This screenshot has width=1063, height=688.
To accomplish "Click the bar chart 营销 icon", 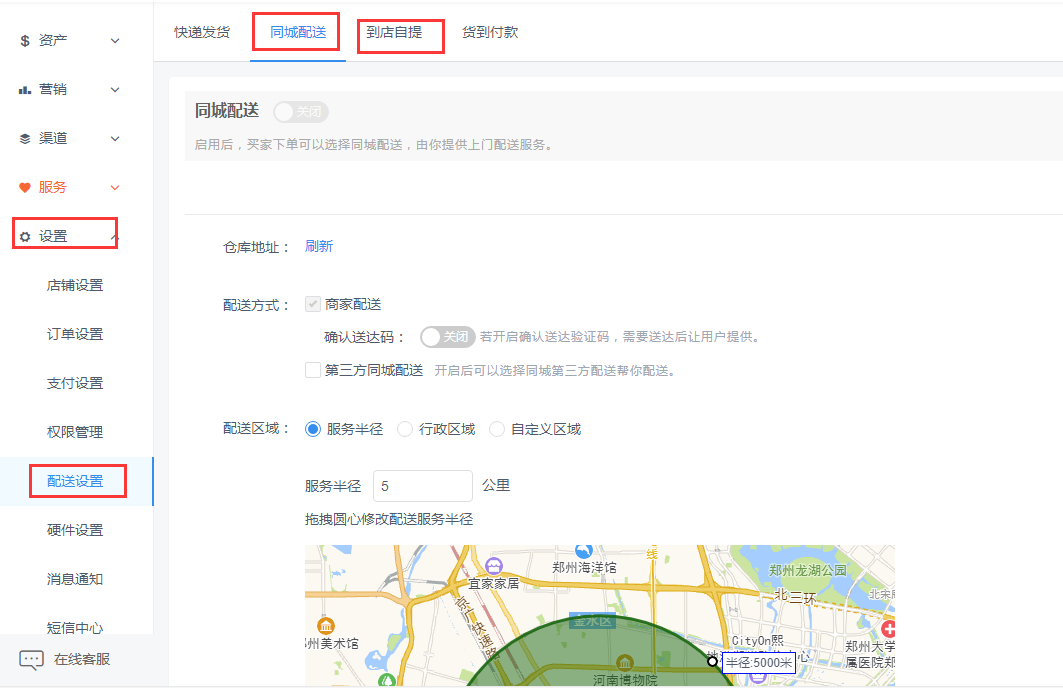I will coord(25,90).
